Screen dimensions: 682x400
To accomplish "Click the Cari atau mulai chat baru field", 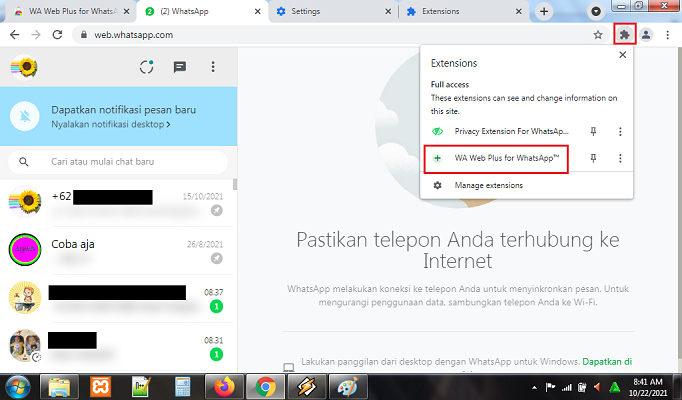I will 118,162.
